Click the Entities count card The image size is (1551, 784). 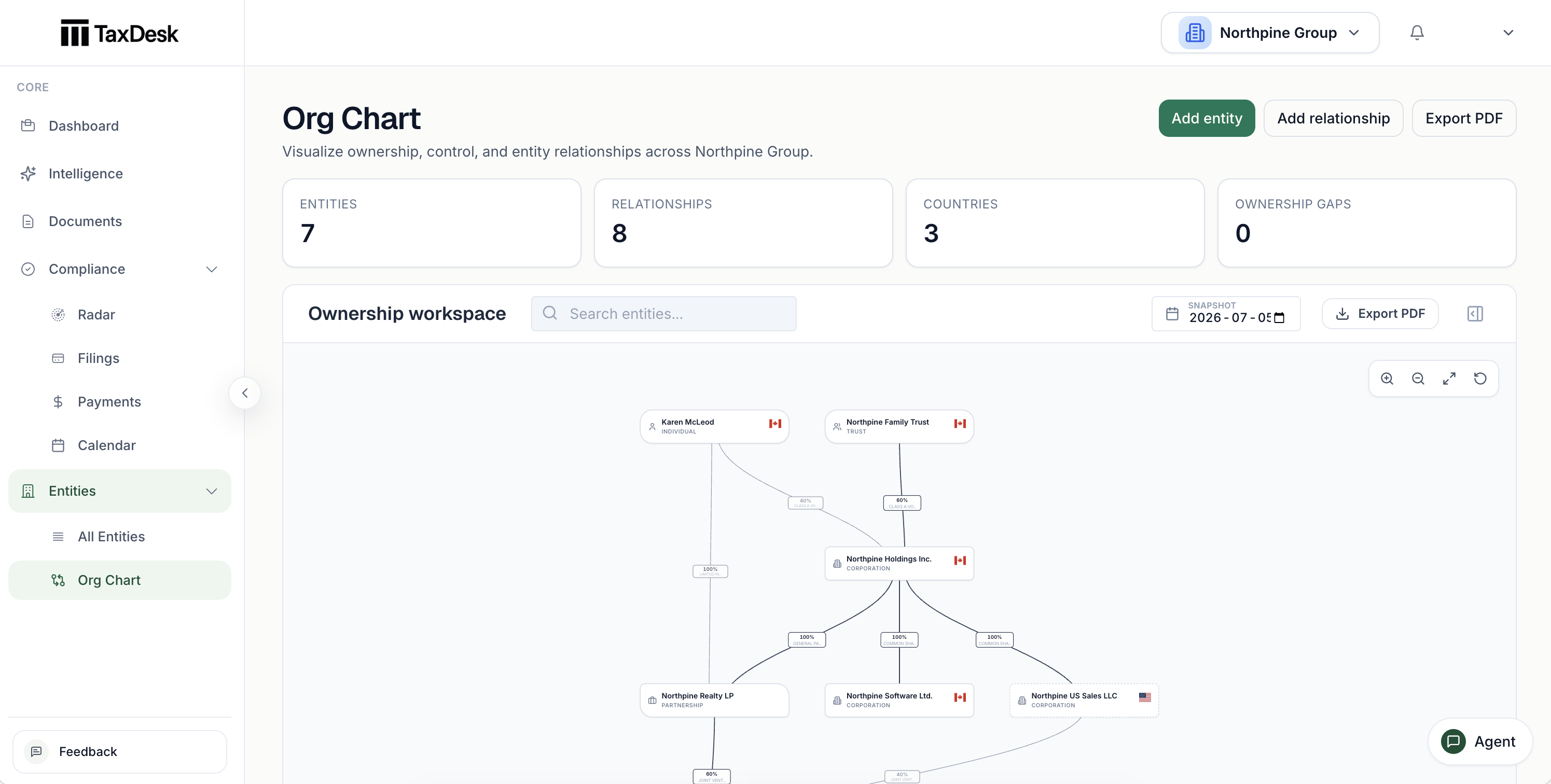point(432,222)
